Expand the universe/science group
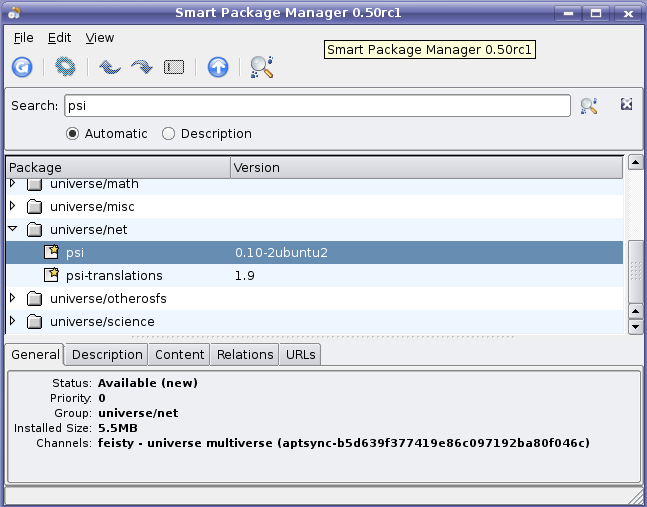The image size is (647, 507). point(12,321)
